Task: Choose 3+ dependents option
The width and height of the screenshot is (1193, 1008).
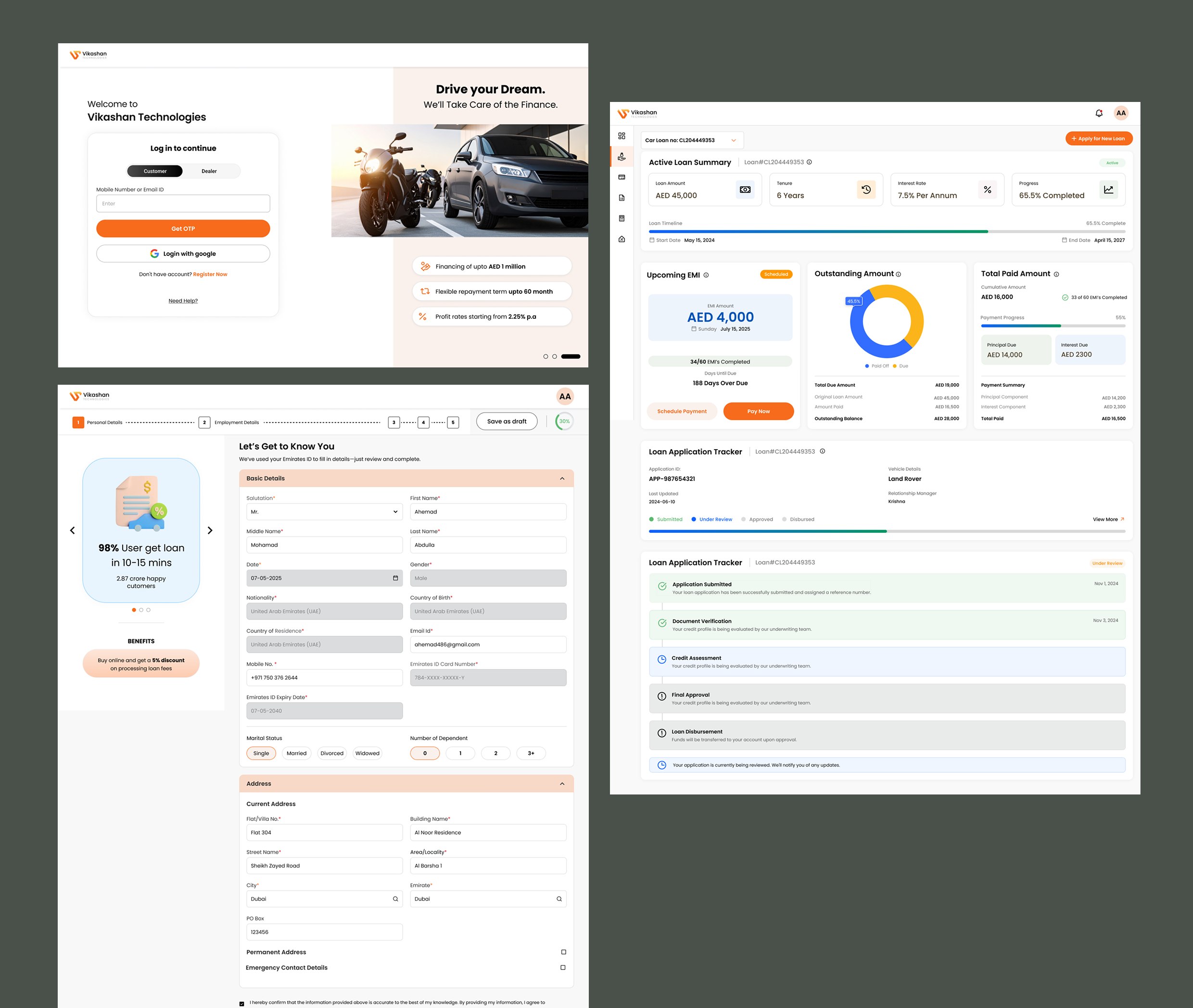Action: coord(531,753)
